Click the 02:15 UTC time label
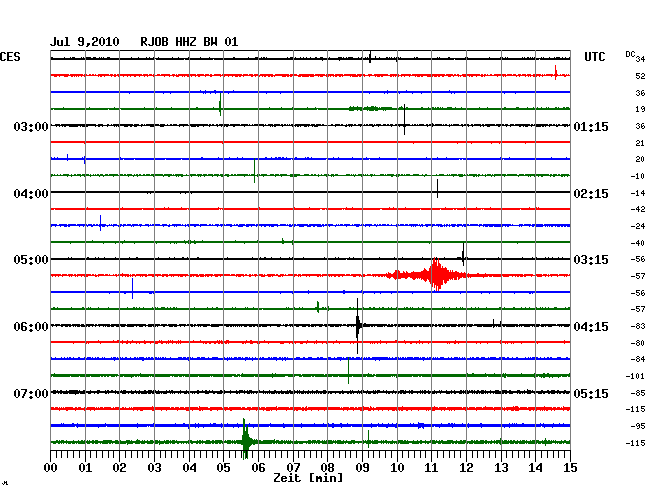The height and width of the screenshot is (494, 650). (591, 194)
